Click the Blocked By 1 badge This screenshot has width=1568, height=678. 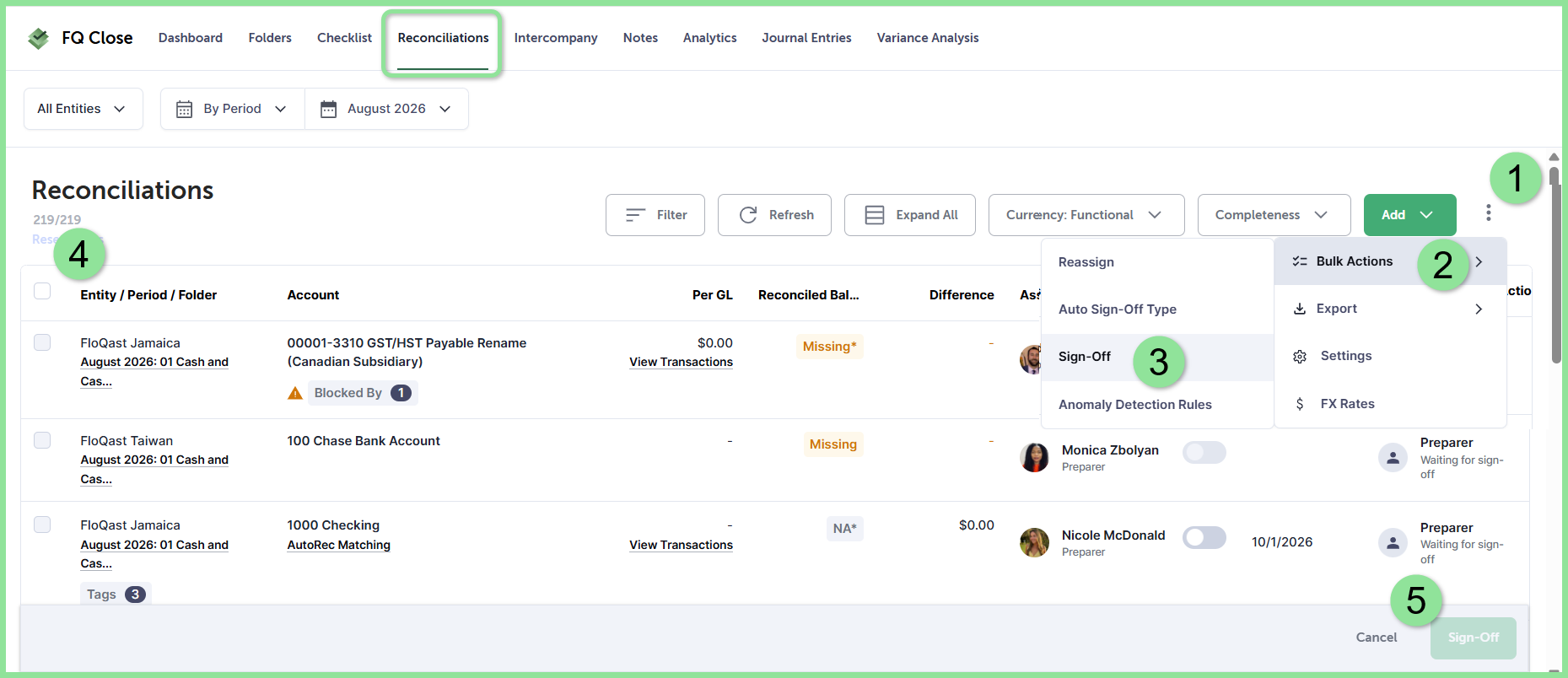pos(363,393)
